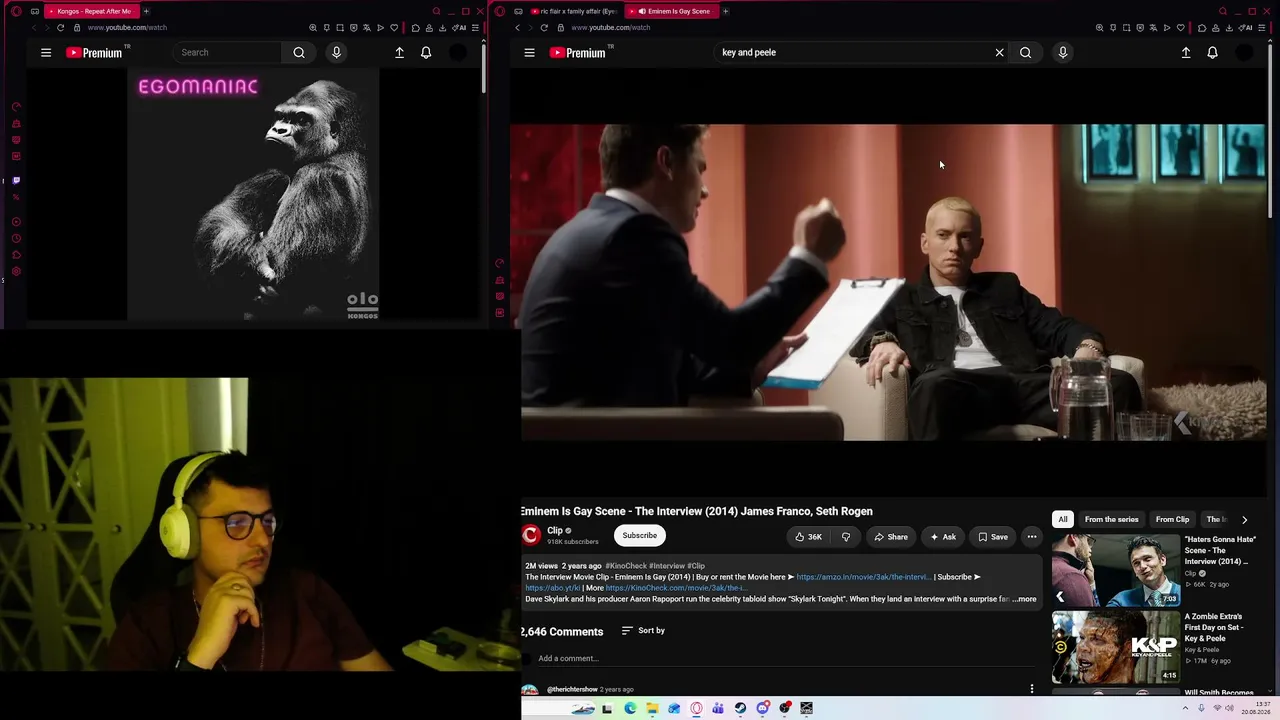
Task: Click the right window address bar URL
Action: point(610,27)
